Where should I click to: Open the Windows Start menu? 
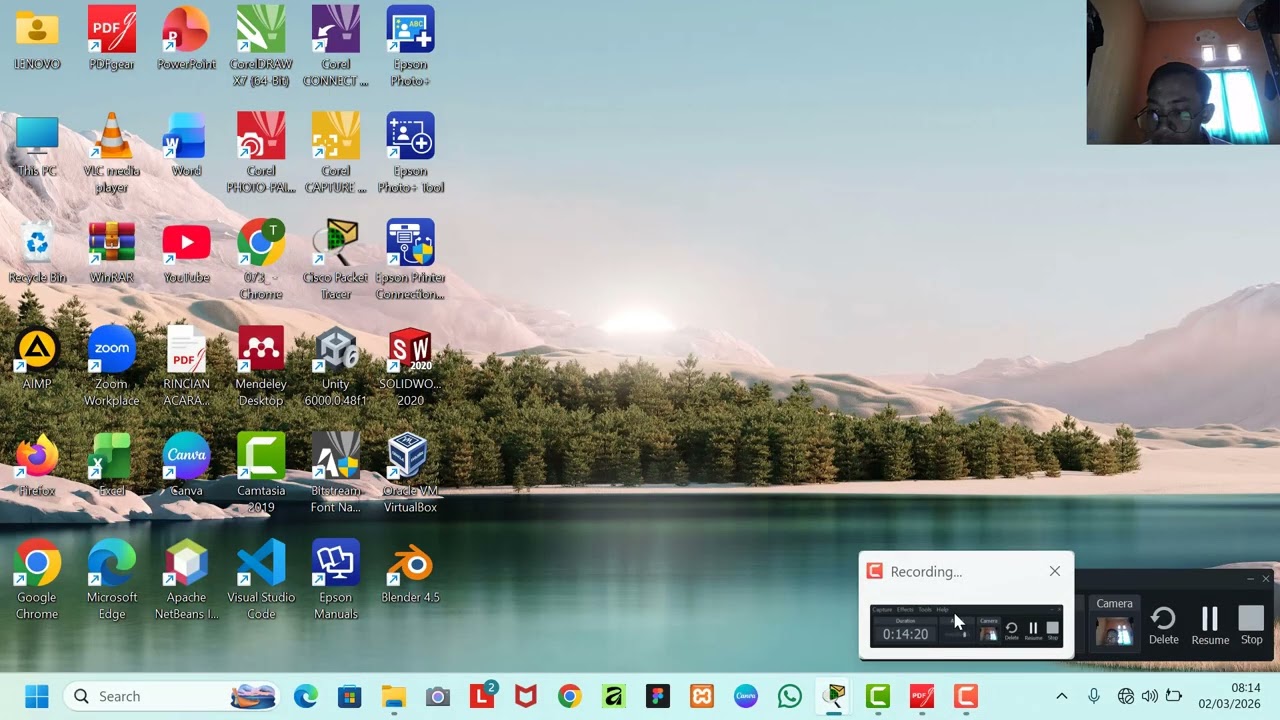pos(37,696)
